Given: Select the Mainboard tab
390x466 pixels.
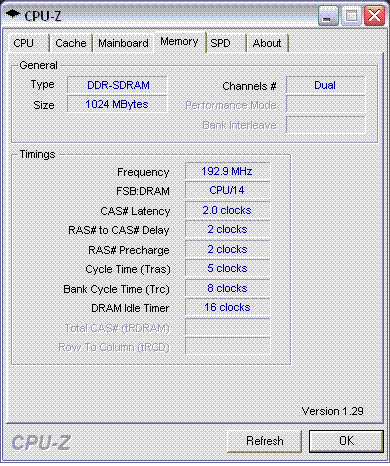Looking at the screenshot, I should click(x=123, y=43).
